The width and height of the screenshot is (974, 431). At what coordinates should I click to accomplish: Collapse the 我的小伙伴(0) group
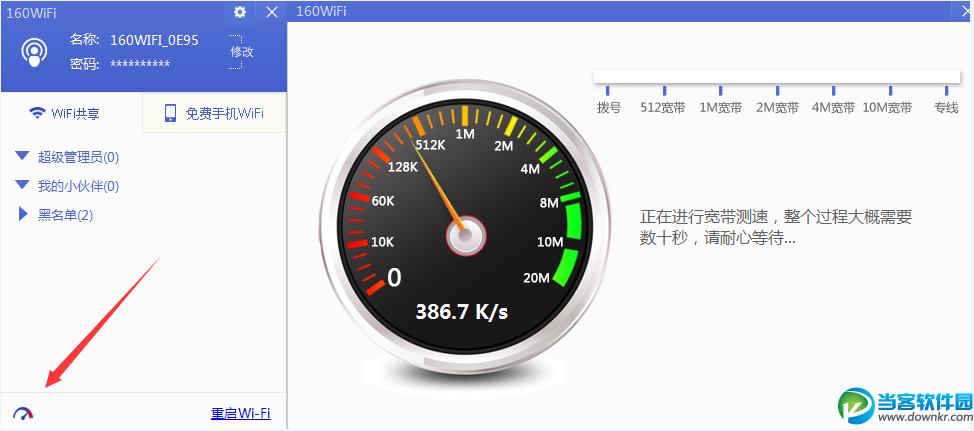pyautogui.click(x=23, y=185)
